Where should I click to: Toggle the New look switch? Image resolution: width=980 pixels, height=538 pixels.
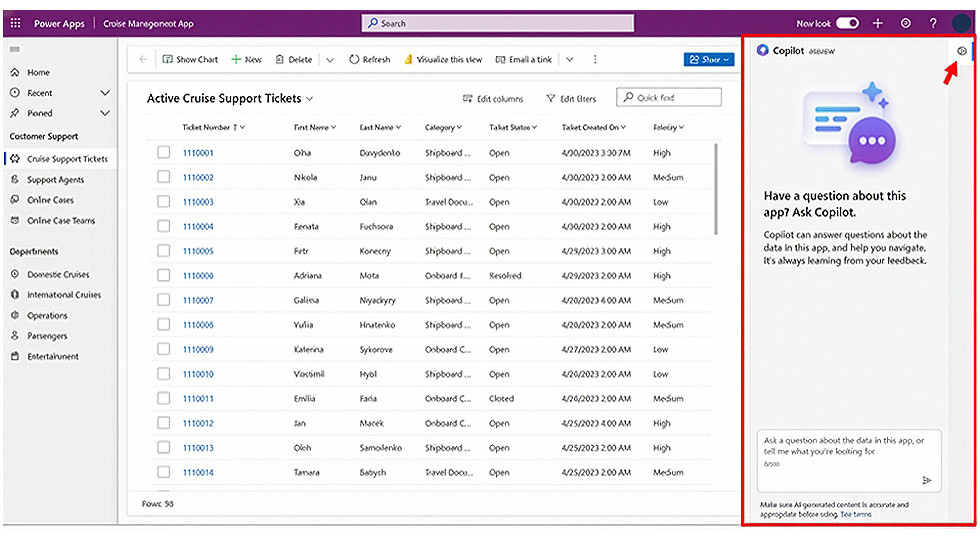(x=847, y=23)
